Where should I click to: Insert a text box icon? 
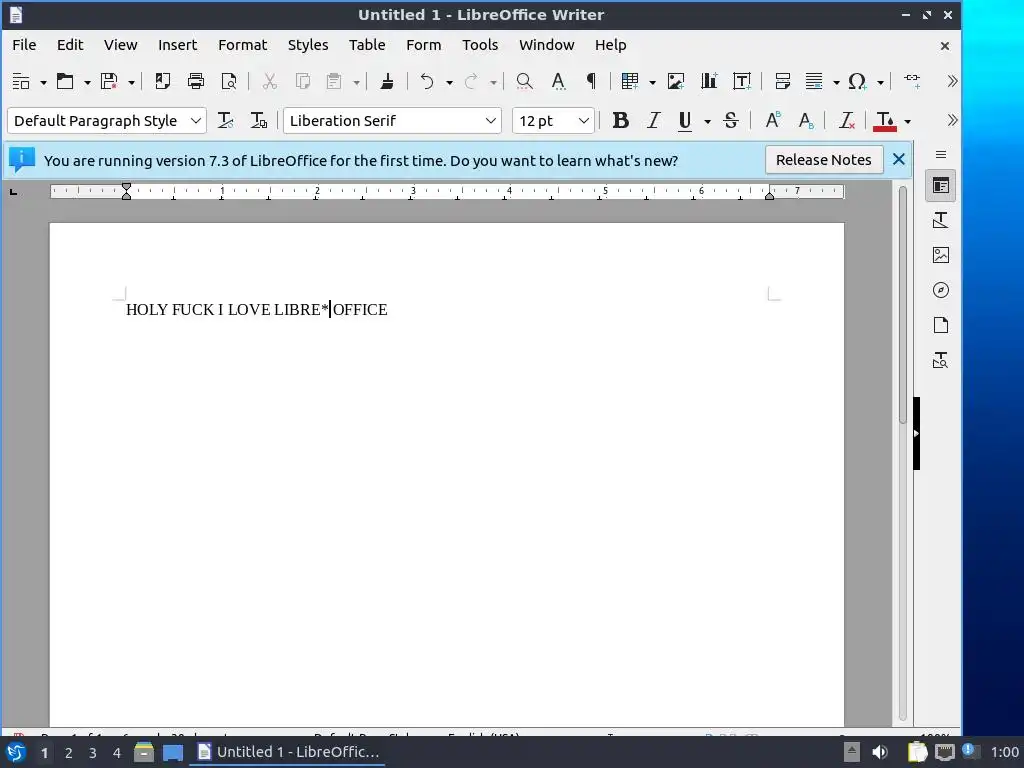[742, 81]
